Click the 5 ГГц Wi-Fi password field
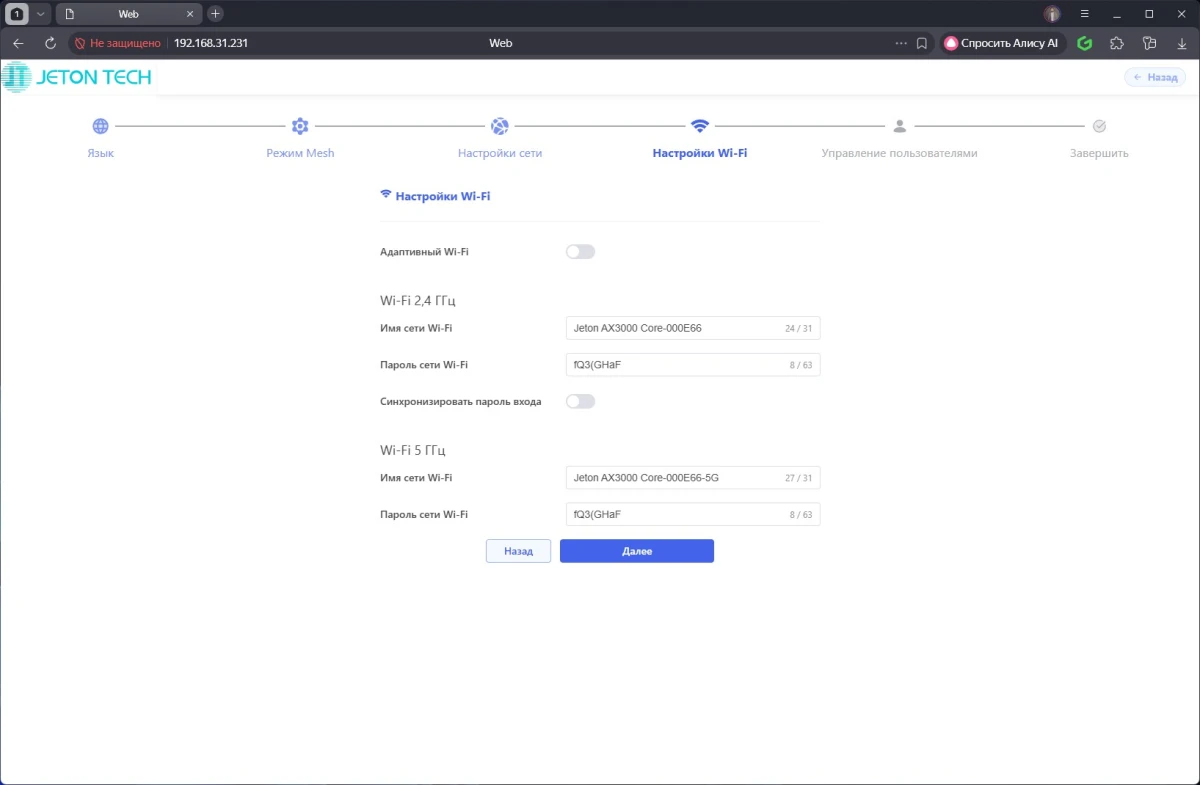Viewport: 1200px width, 785px height. [x=675, y=515]
